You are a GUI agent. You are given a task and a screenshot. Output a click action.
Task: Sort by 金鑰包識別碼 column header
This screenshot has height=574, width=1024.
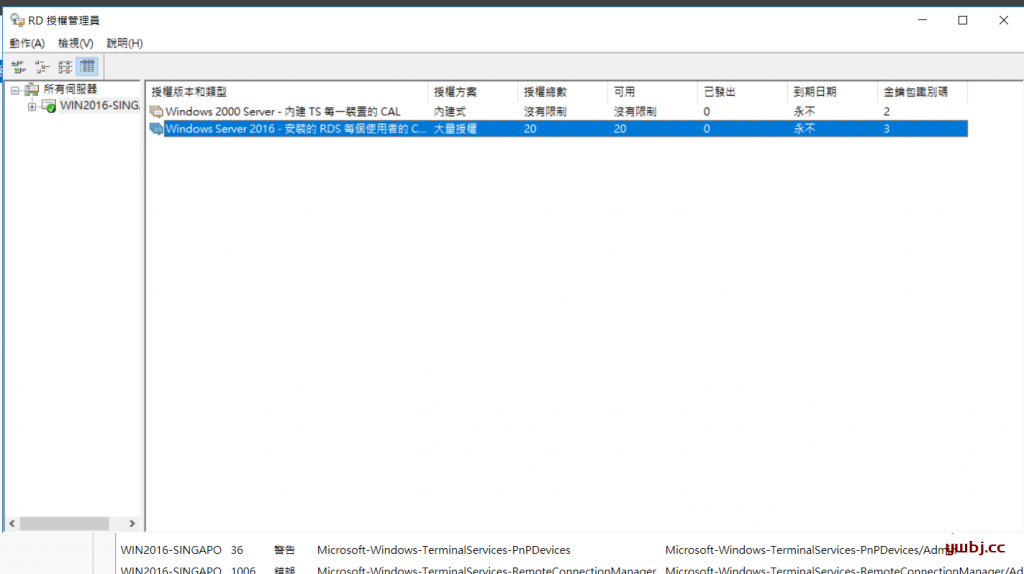[x=922, y=92]
